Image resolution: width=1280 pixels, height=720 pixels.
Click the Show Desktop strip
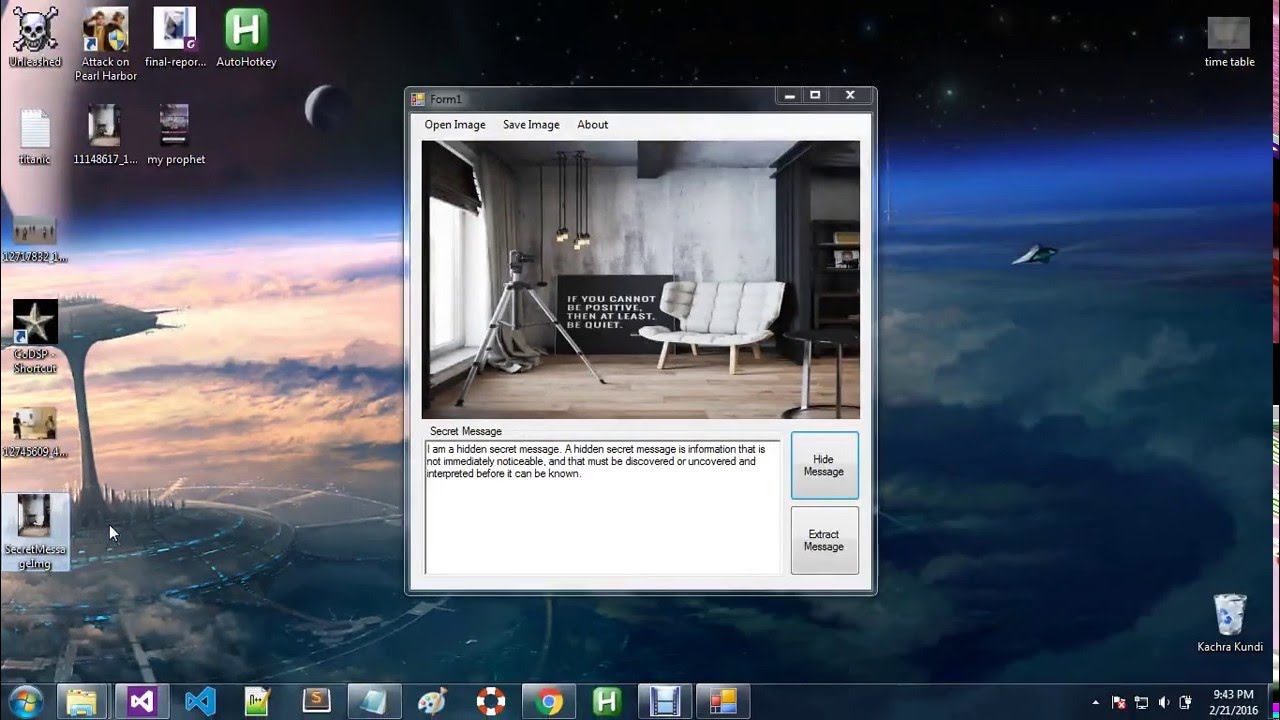click(1274, 702)
